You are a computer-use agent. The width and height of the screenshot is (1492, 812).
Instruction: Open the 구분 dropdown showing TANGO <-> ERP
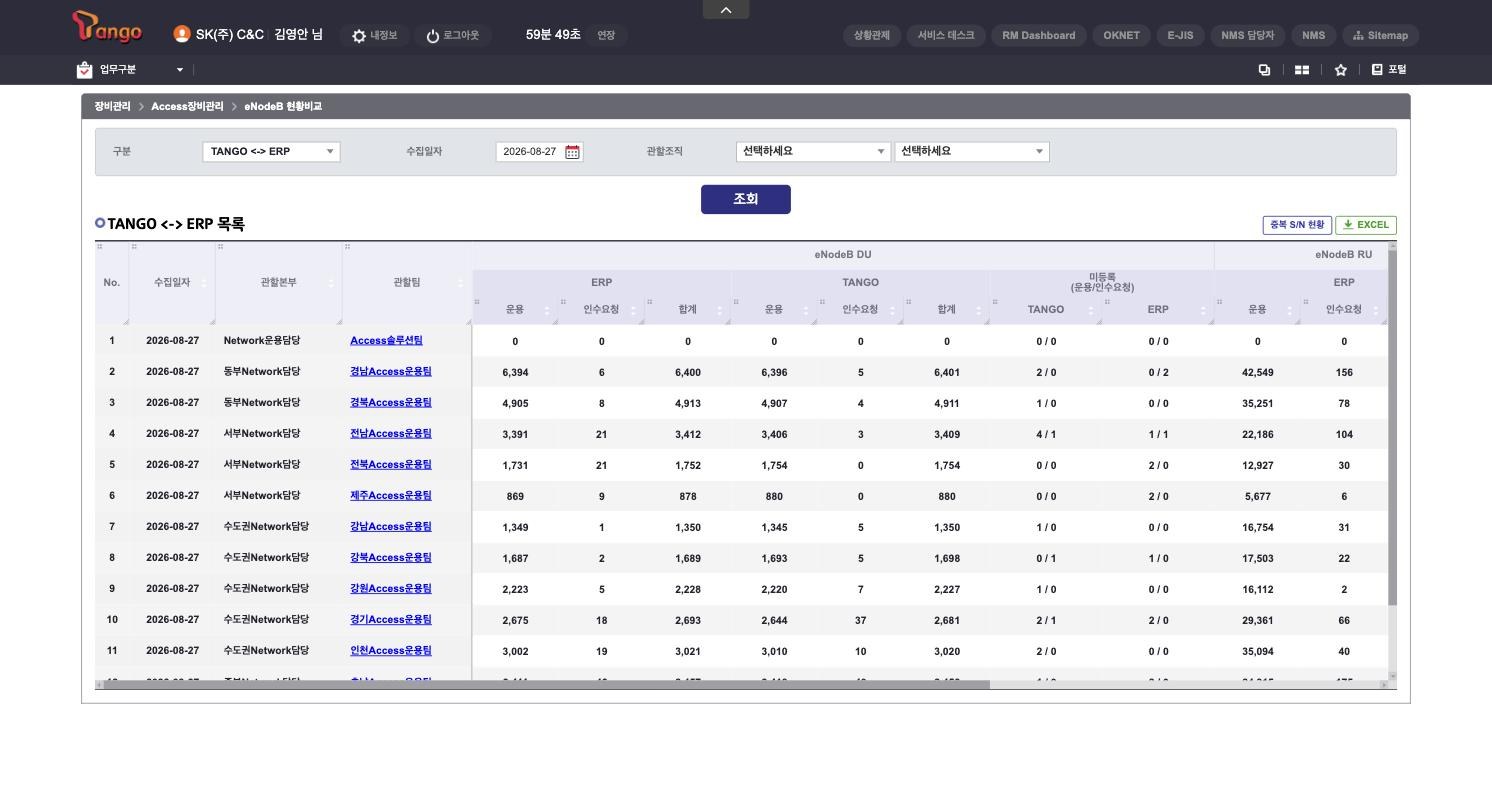coord(271,152)
